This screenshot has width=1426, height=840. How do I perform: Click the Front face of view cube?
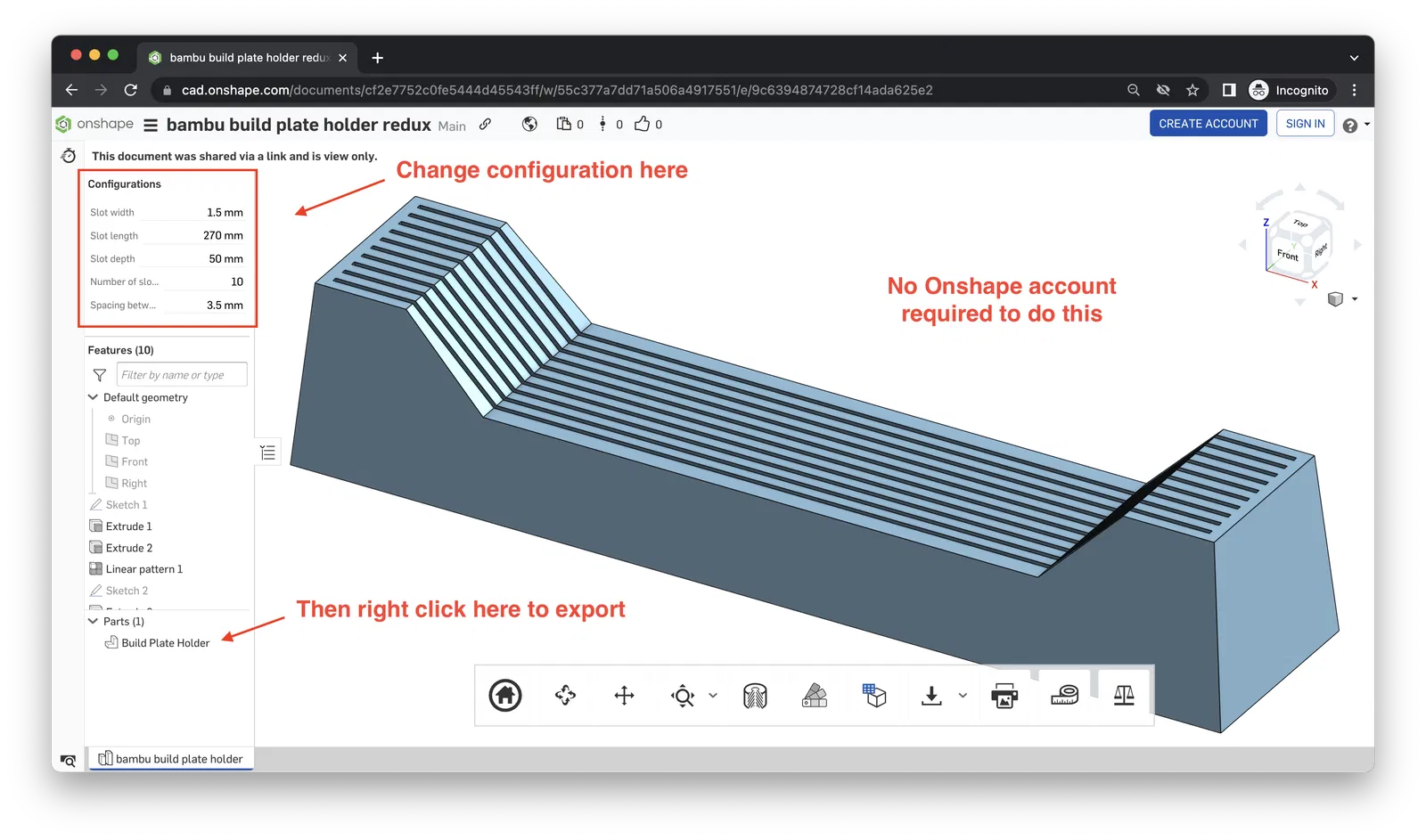tap(1287, 255)
